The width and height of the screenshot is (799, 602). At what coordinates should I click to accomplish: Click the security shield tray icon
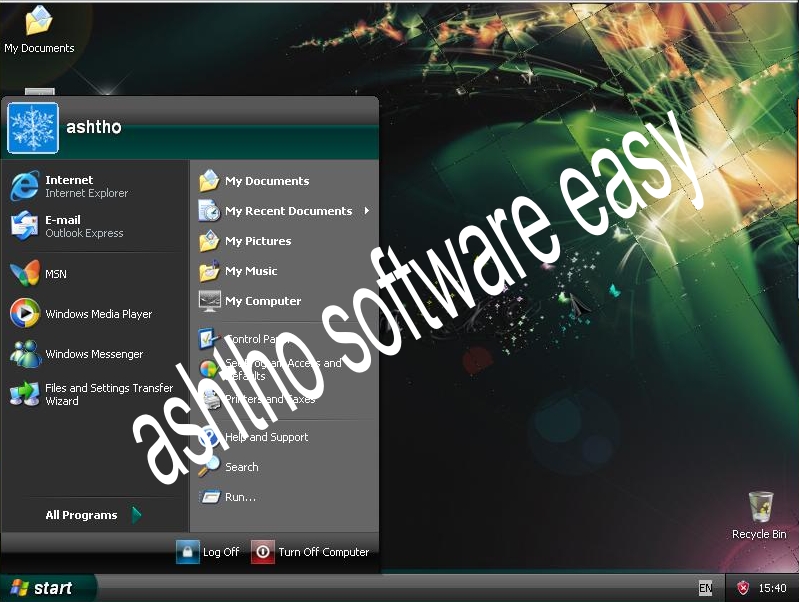(x=743, y=588)
